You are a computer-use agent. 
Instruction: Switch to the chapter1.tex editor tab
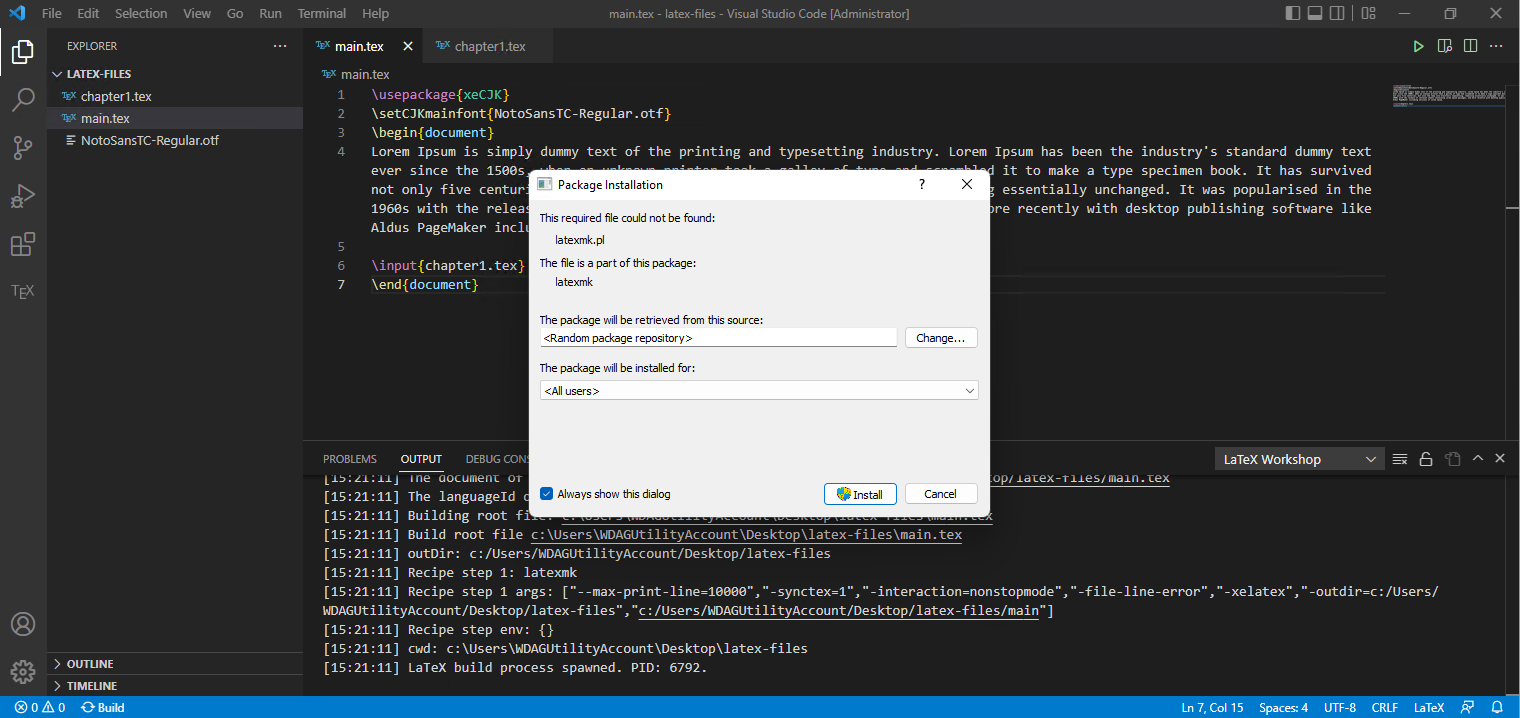click(x=489, y=46)
